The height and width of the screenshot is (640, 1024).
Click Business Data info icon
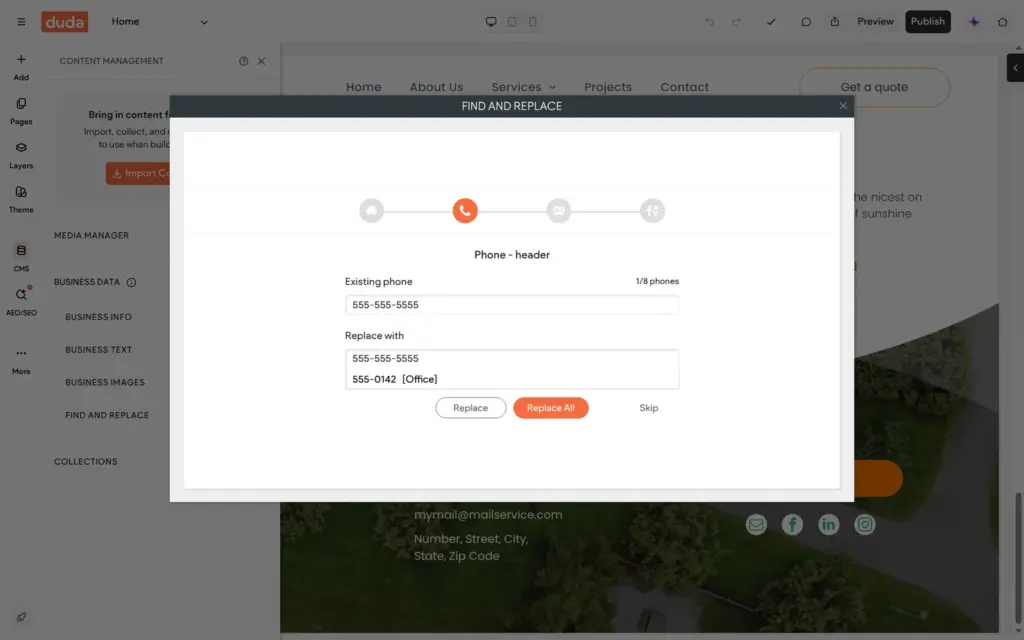point(131,282)
